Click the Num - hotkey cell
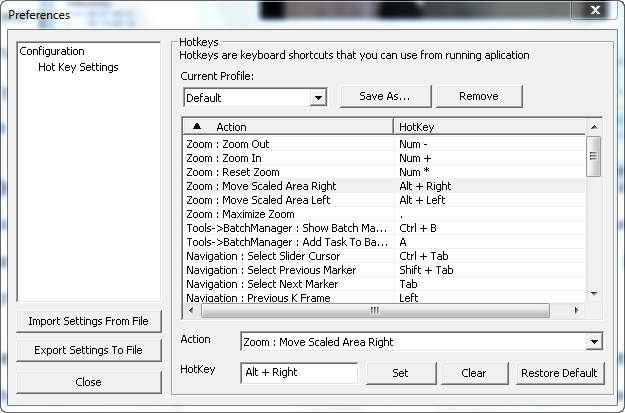The width and height of the screenshot is (625, 413). click(489, 144)
